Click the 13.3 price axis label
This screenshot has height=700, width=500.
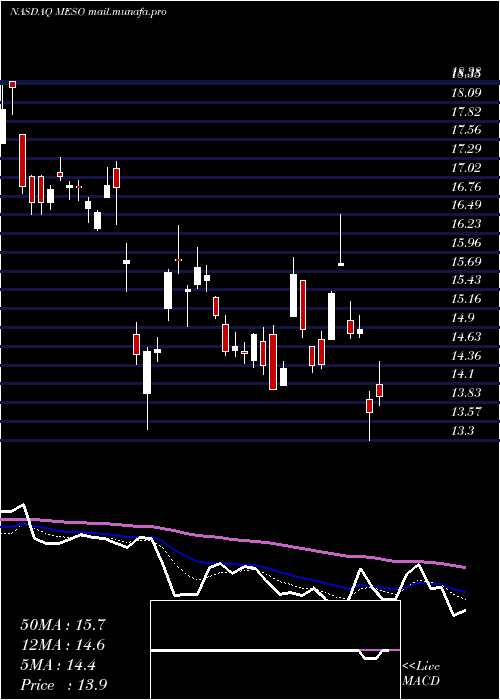click(463, 431)
